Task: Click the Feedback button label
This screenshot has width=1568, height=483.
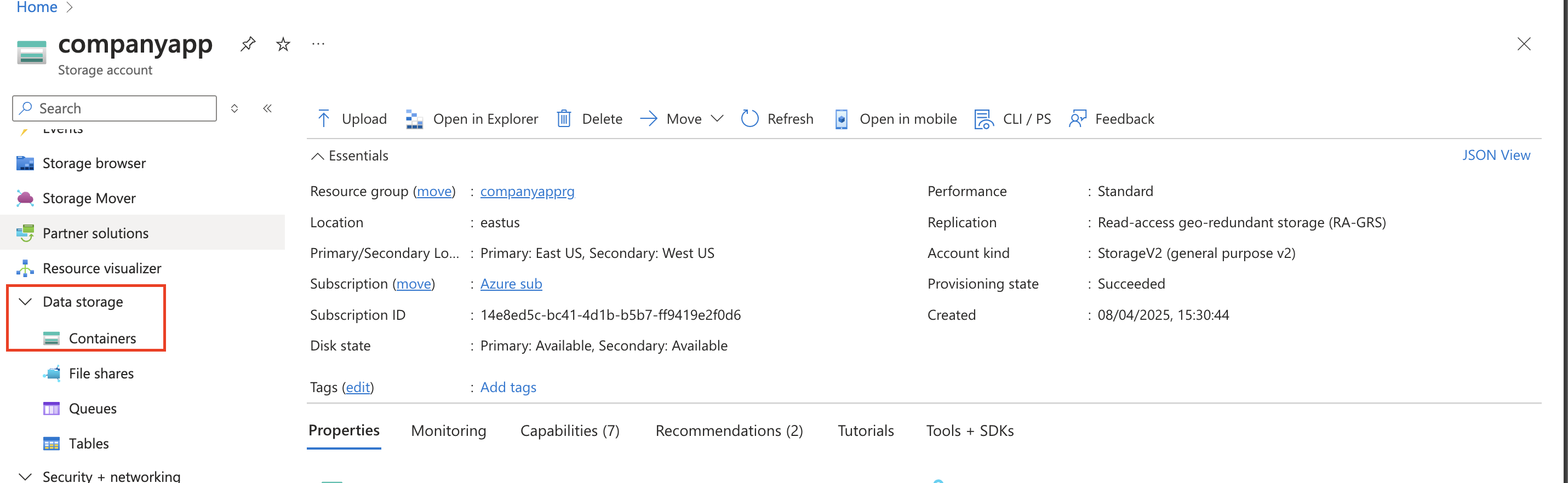Action: pyautogui.click(x=1124, y=119)
